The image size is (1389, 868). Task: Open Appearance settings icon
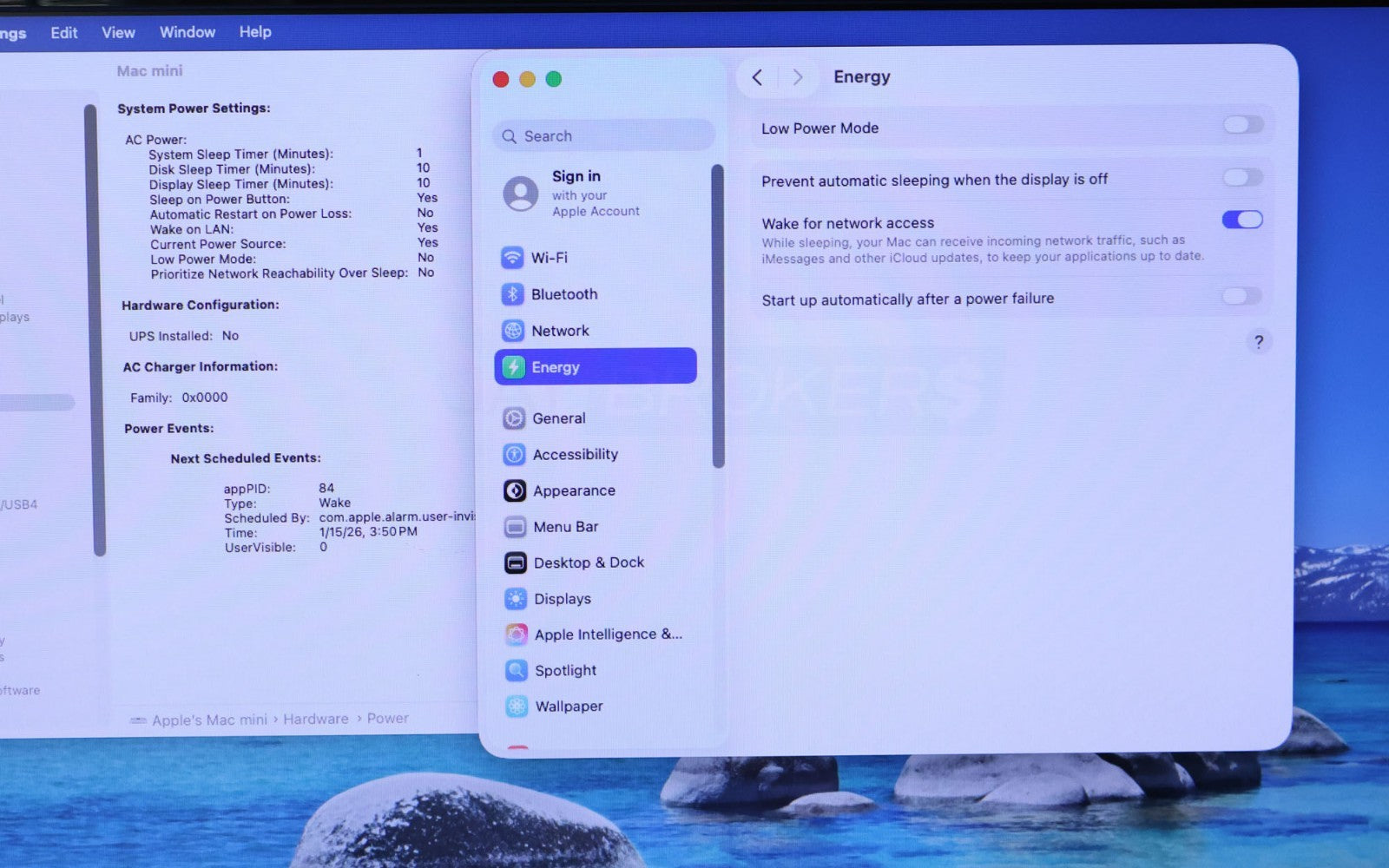pos(515,490)
